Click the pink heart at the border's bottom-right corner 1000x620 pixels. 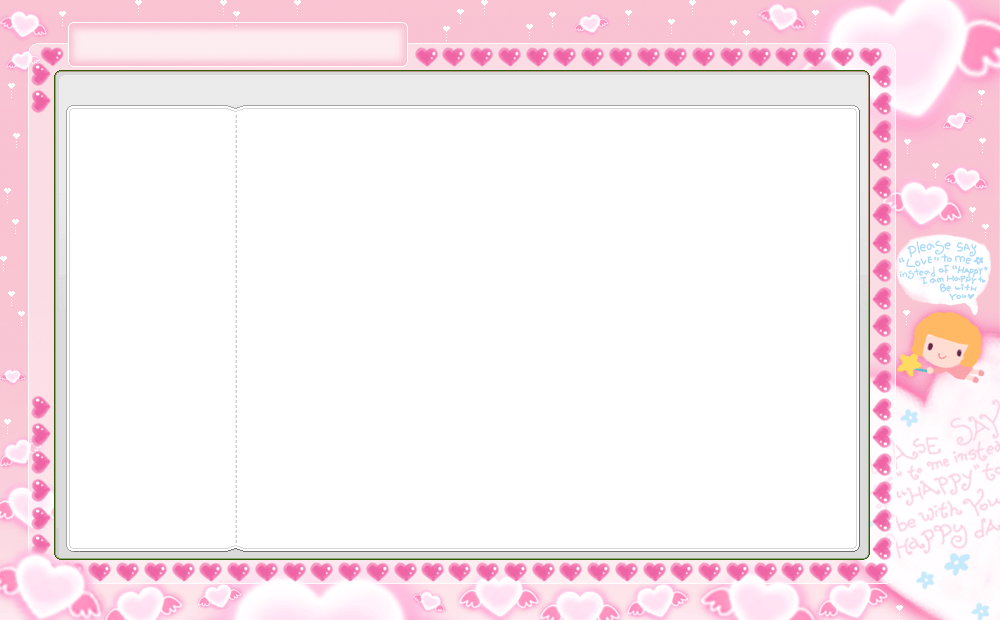click(876, 571)
